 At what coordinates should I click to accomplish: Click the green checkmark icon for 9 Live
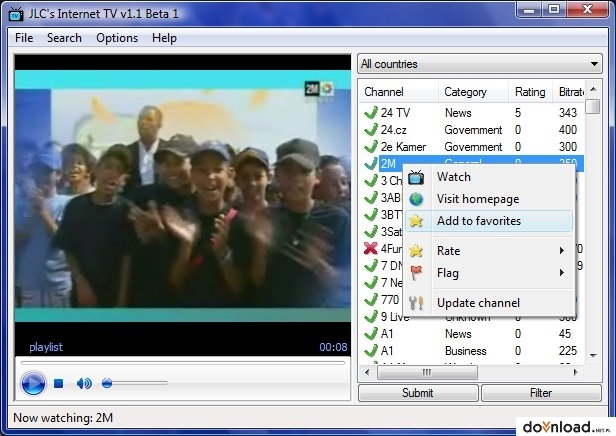370,316
